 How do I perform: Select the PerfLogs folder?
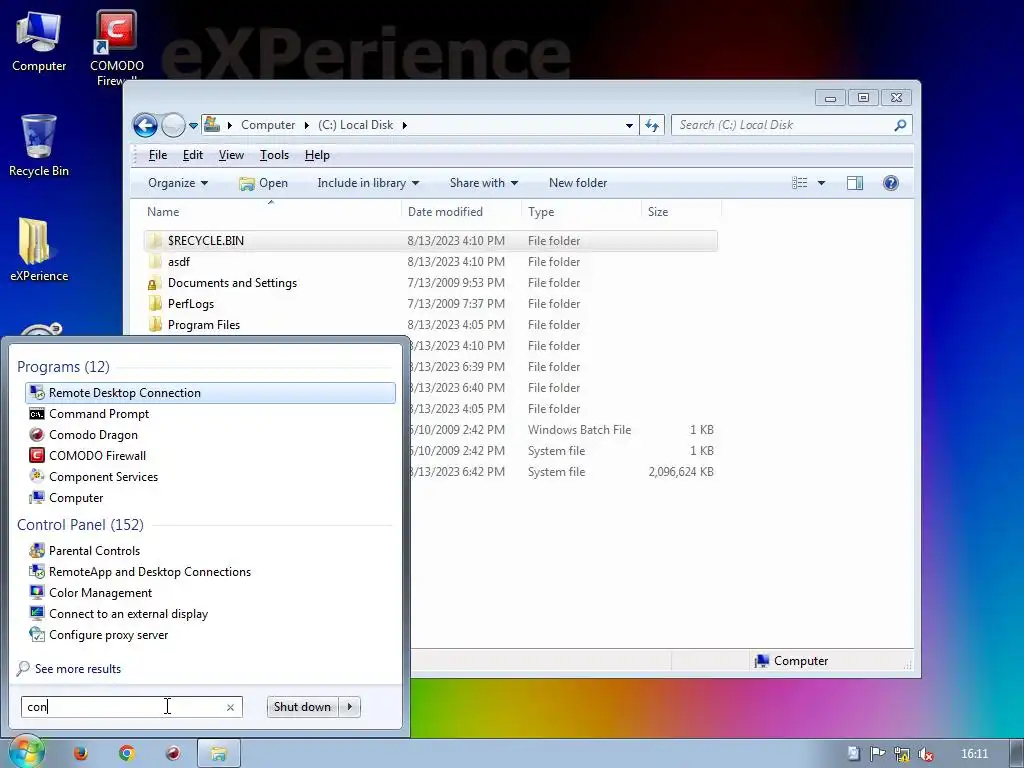pyautogui.click(x=430, y=304)
